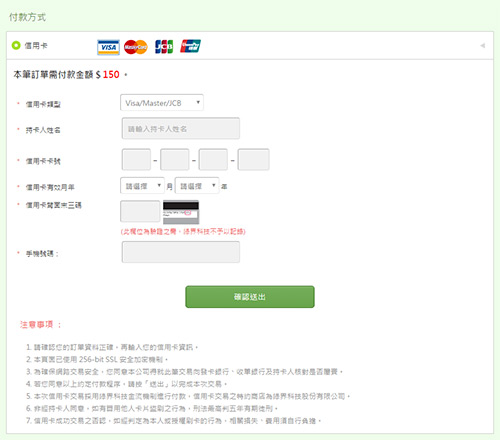Select the 信用卡 payment radio button
Image resolution: width=500 pixels, height=440 pixels.
[16, 45]
